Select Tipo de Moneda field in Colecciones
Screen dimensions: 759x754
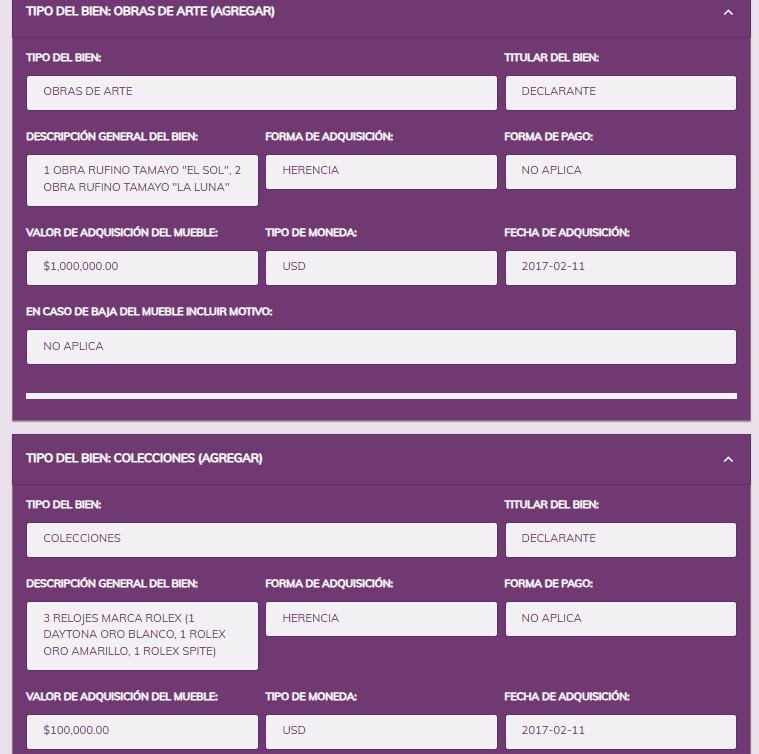coord(381,731)
